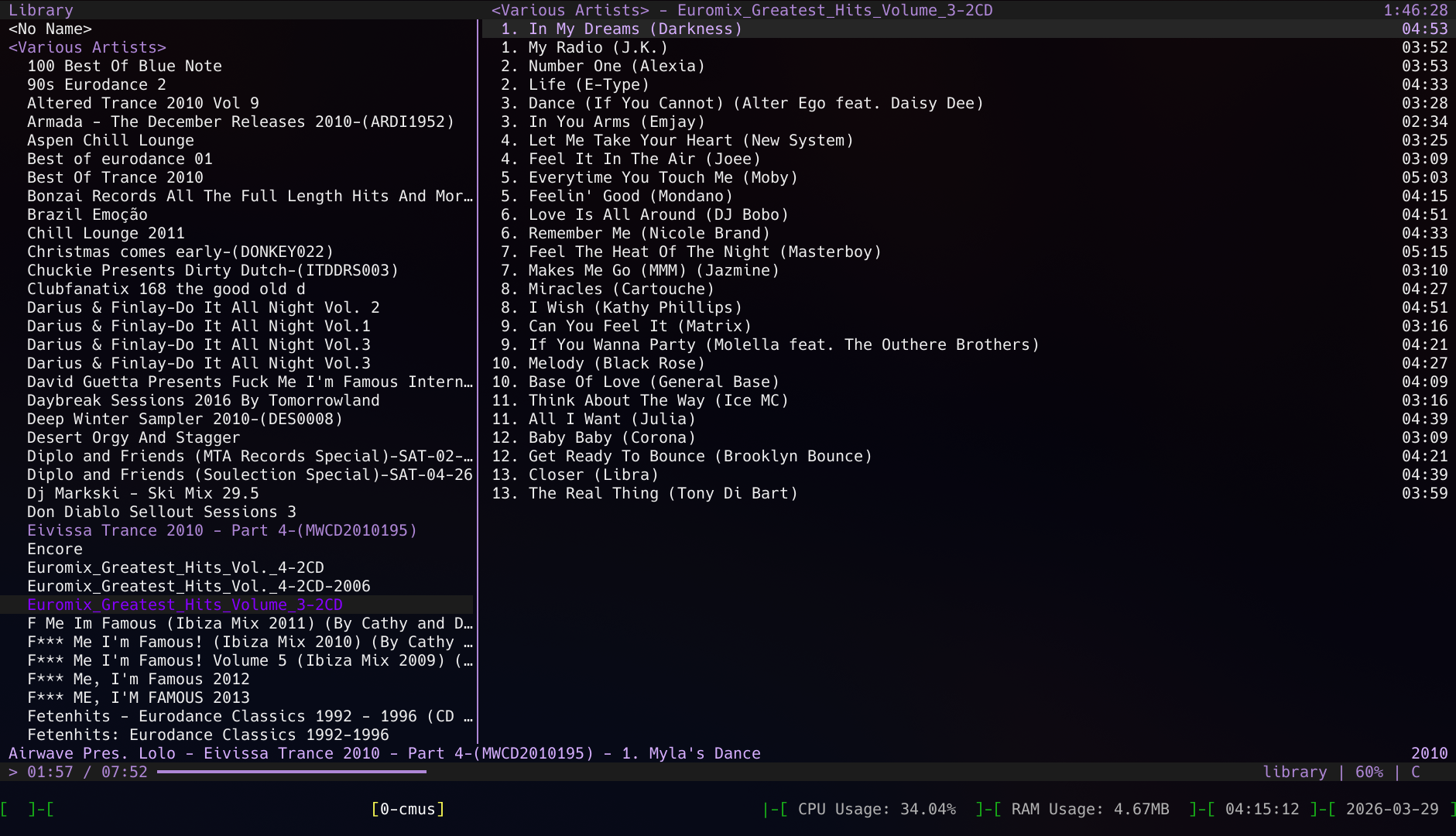Select the "<No Name>" artist entry
Viewport: 1456px width, 836px height.
tap(49, 29)
